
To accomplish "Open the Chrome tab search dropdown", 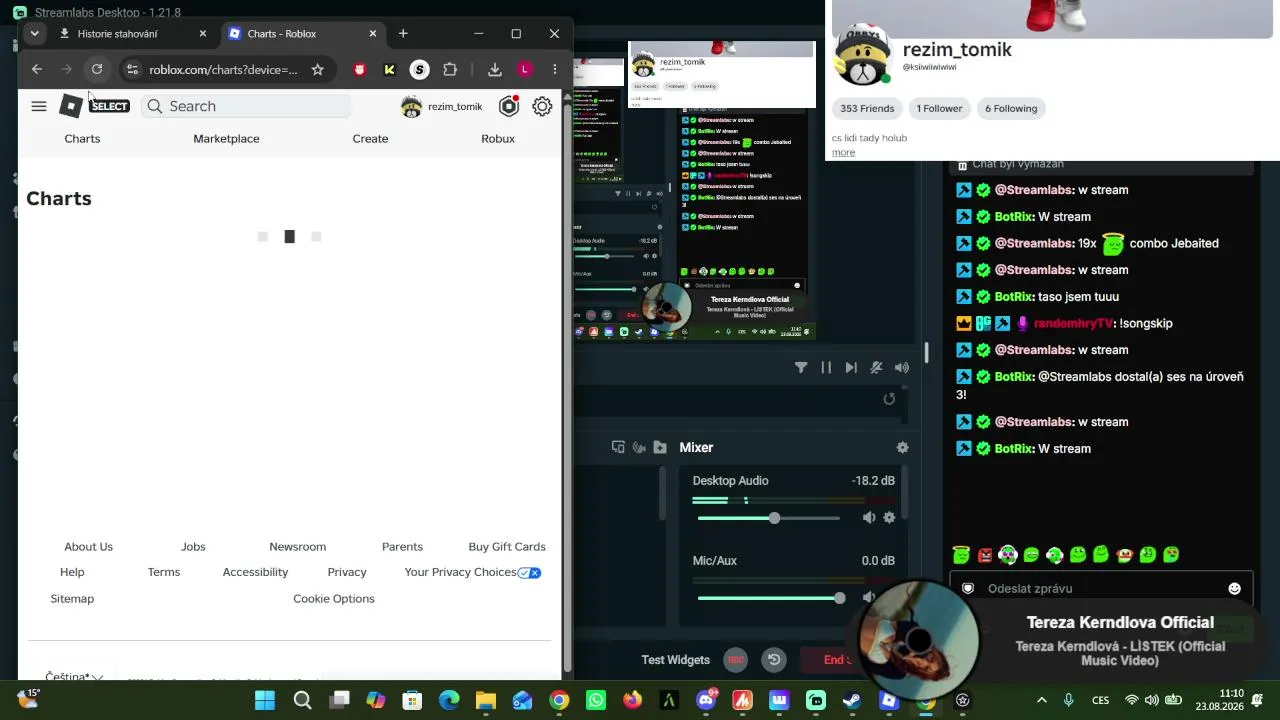I will [x=34, y=33].
